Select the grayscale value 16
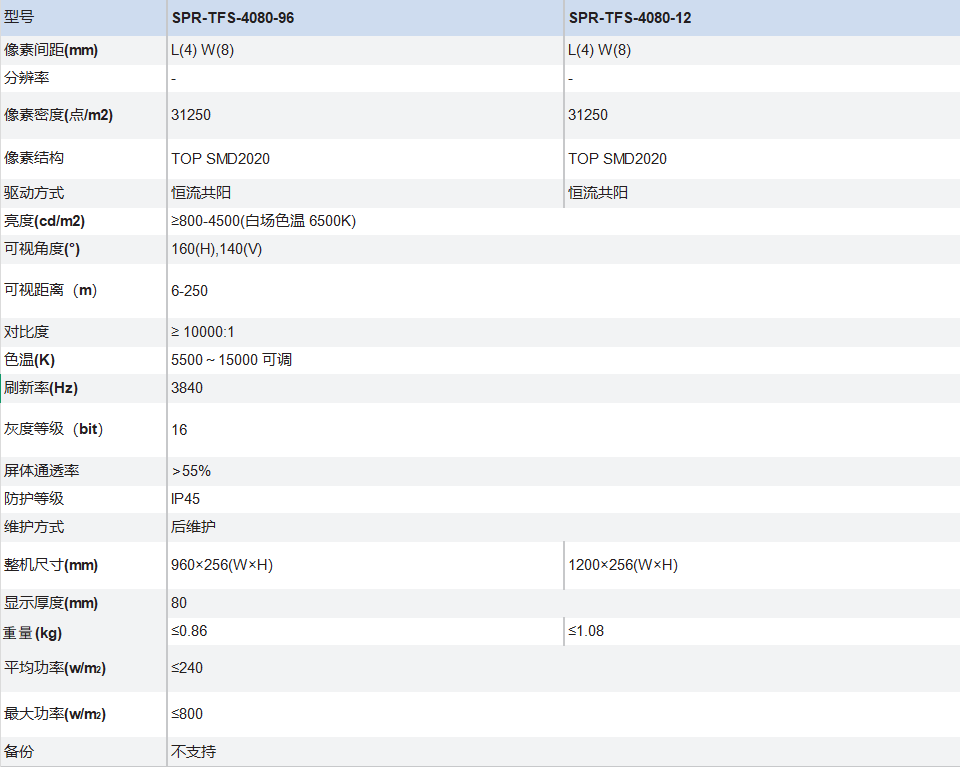The width and height of the screenshot is (960, 767). pyautogui.click(x=179, y=430)
